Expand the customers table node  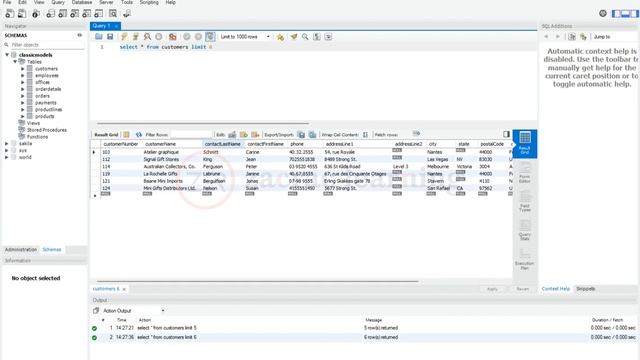click(x=23, y=69)
